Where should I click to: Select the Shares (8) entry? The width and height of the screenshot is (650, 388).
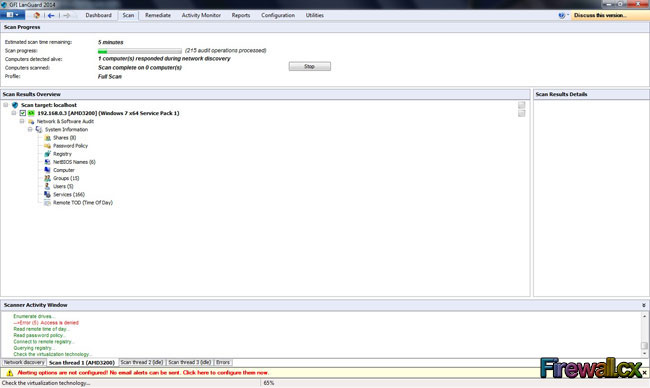(64, 138)
